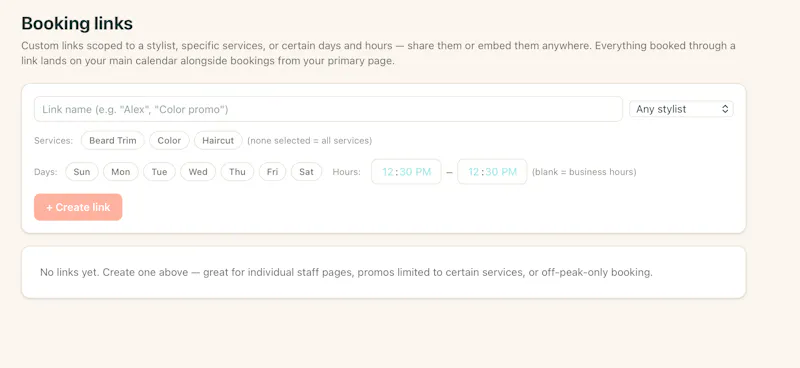
Task: Click the Days: label
Action: [x=46, y=172]
